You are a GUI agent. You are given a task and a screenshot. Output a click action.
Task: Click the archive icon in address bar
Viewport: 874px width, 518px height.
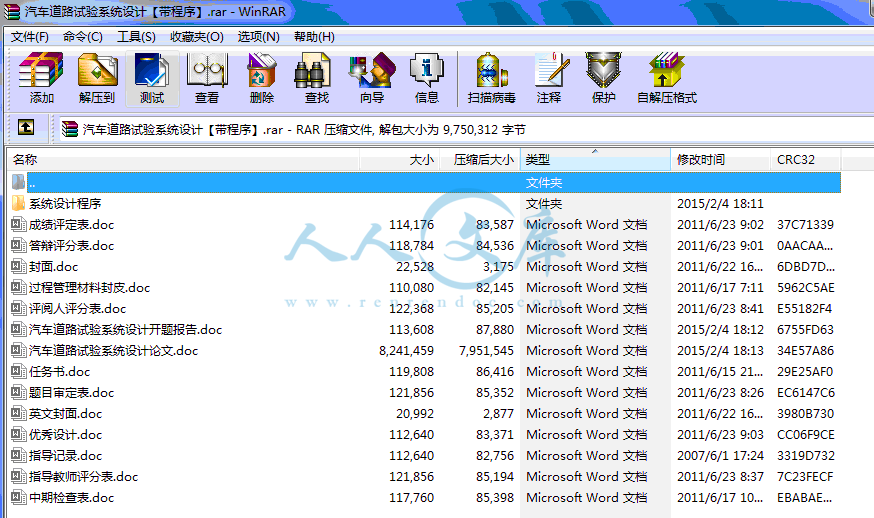[70, 129]
